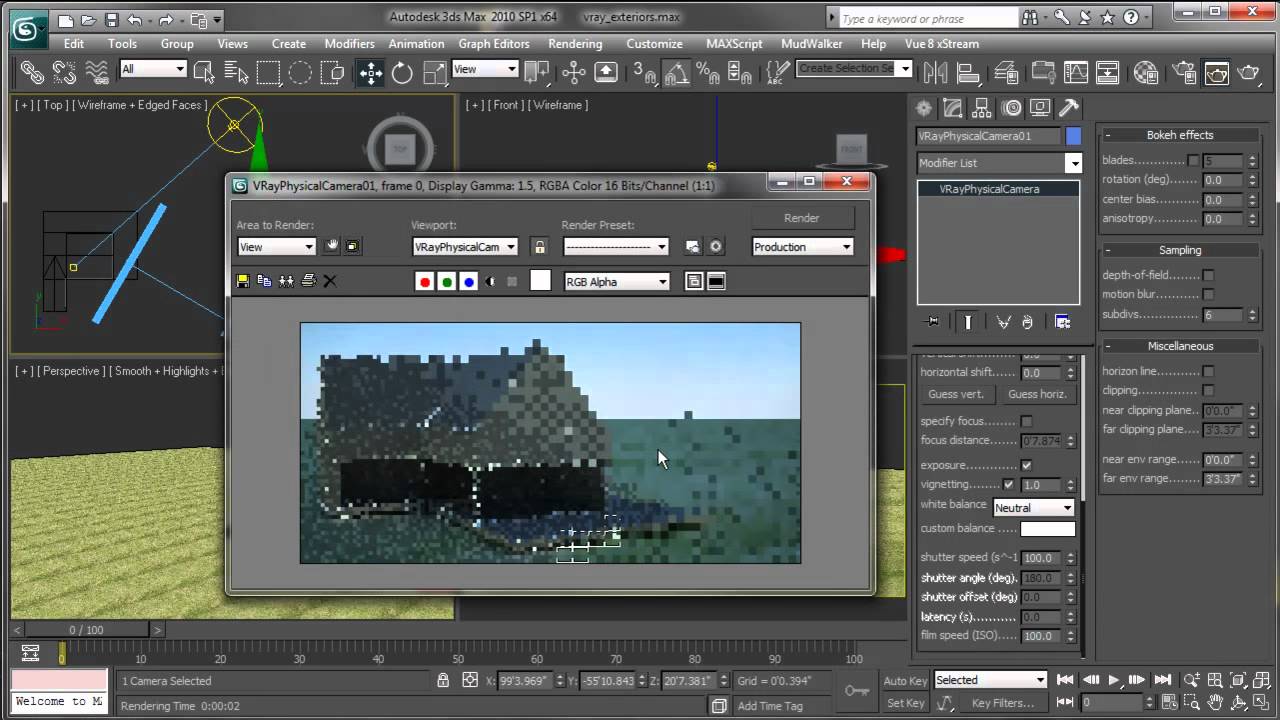Toggle red channel in render window
Screen dimensions: 1280x720
425,282
